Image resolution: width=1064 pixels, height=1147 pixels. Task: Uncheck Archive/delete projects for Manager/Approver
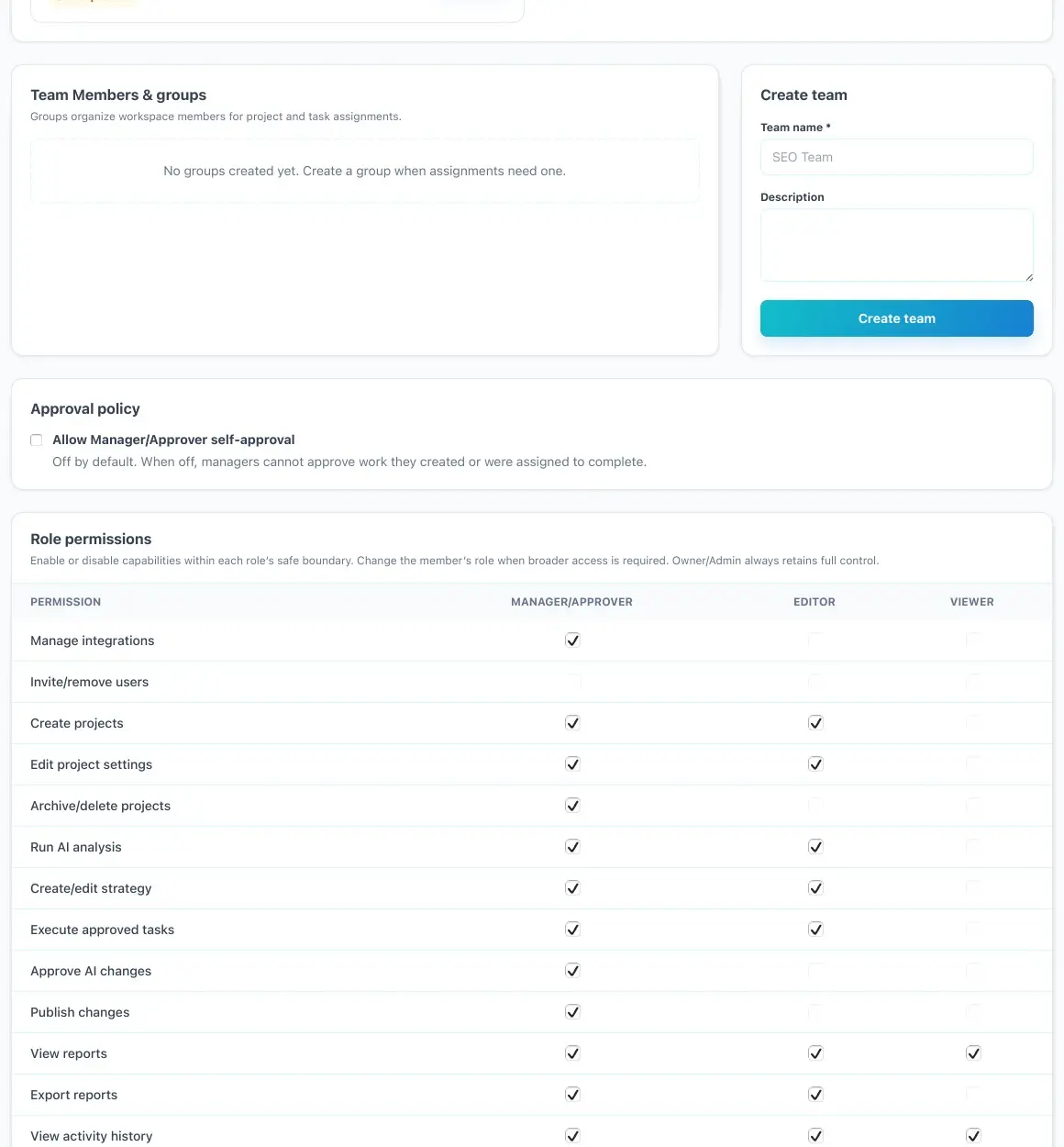click(x=572, y=806)
